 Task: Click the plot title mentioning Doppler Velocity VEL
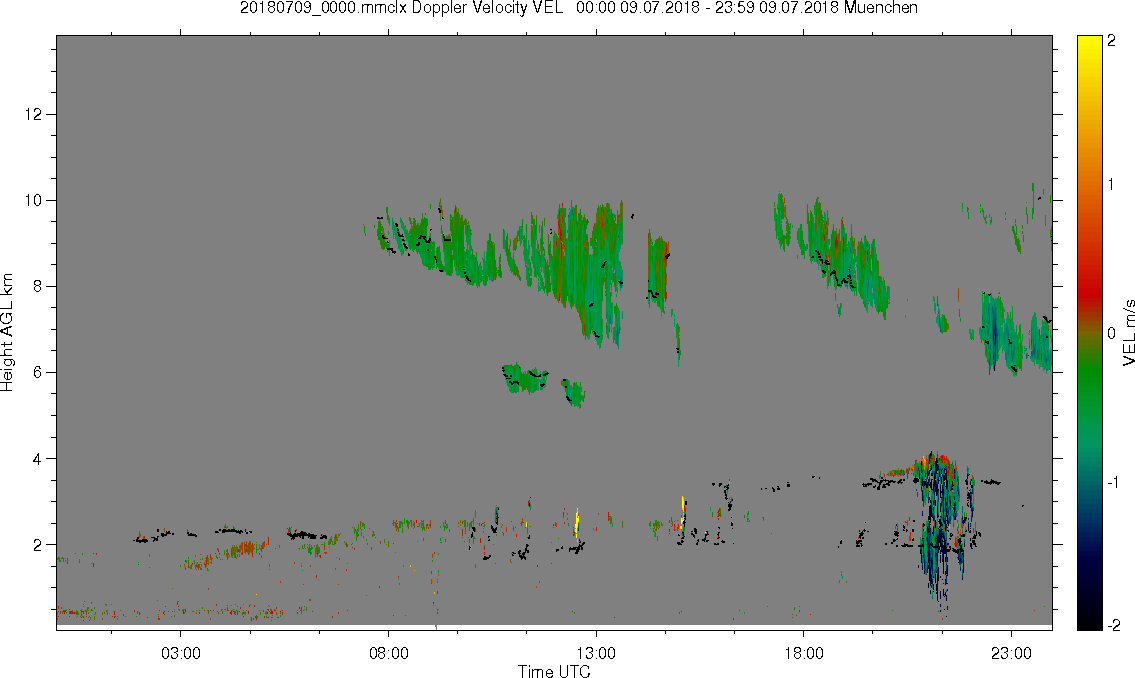click(578, 8)
